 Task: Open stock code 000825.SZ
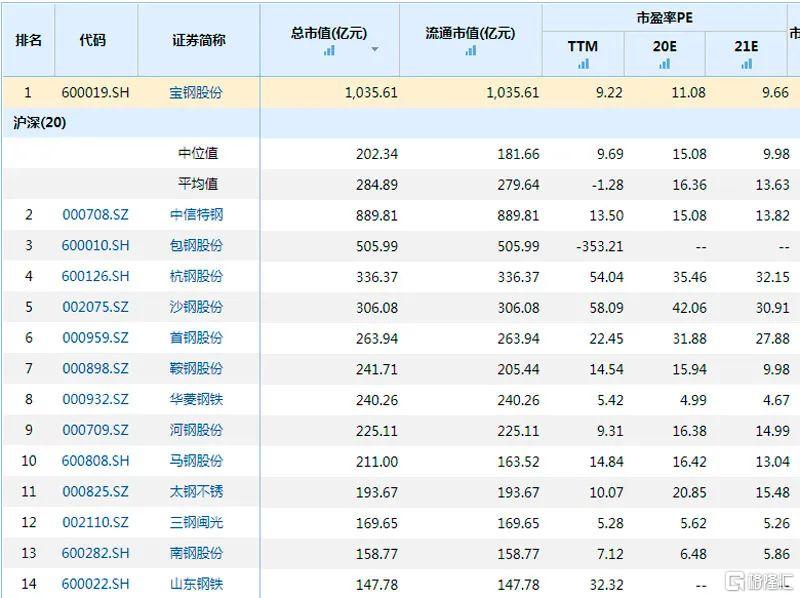[95, 491]
